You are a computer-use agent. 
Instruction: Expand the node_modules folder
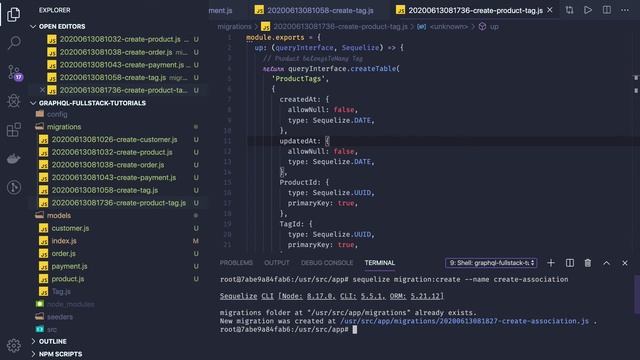coord(65,304)
